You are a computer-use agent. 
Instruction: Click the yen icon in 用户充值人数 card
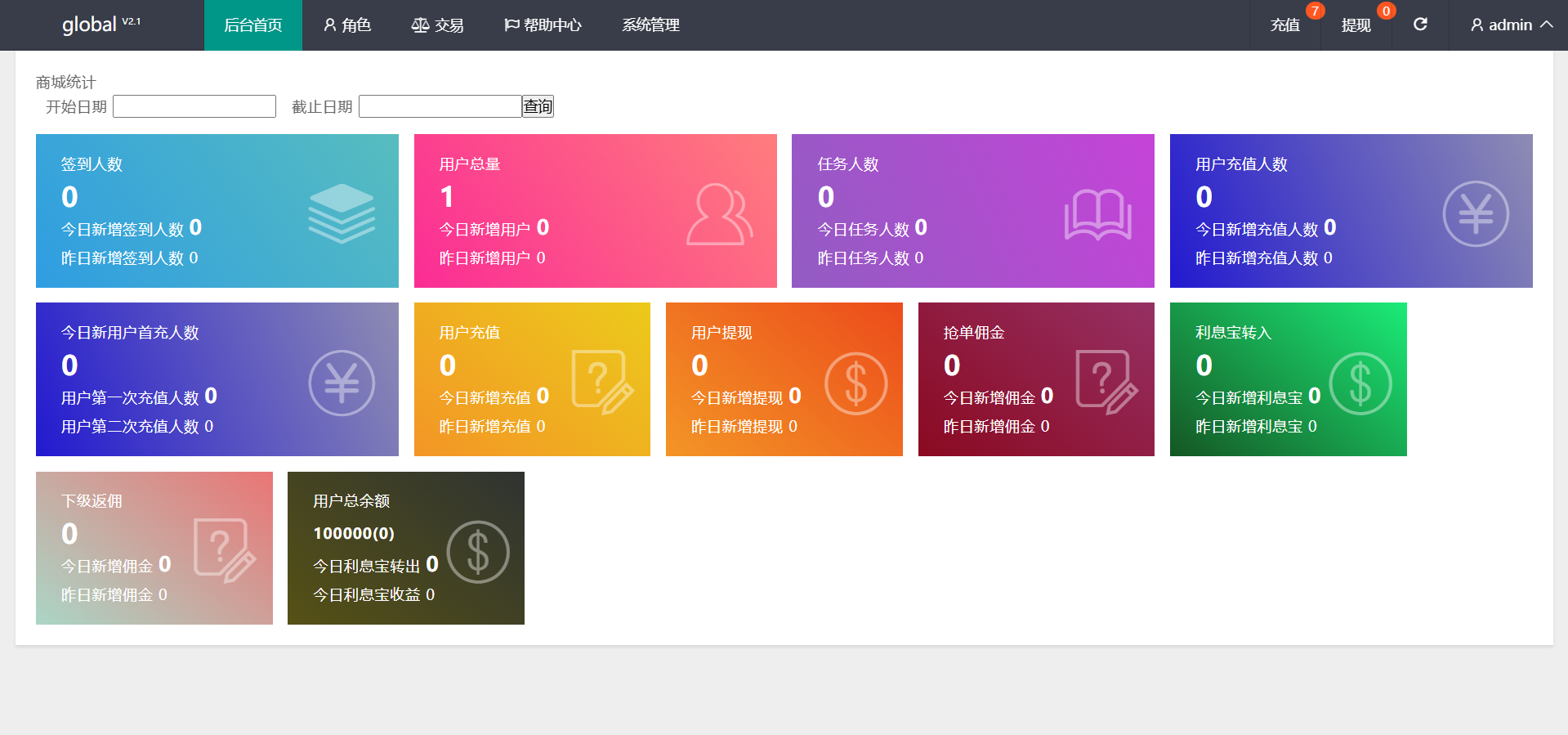coord(1475,214)
